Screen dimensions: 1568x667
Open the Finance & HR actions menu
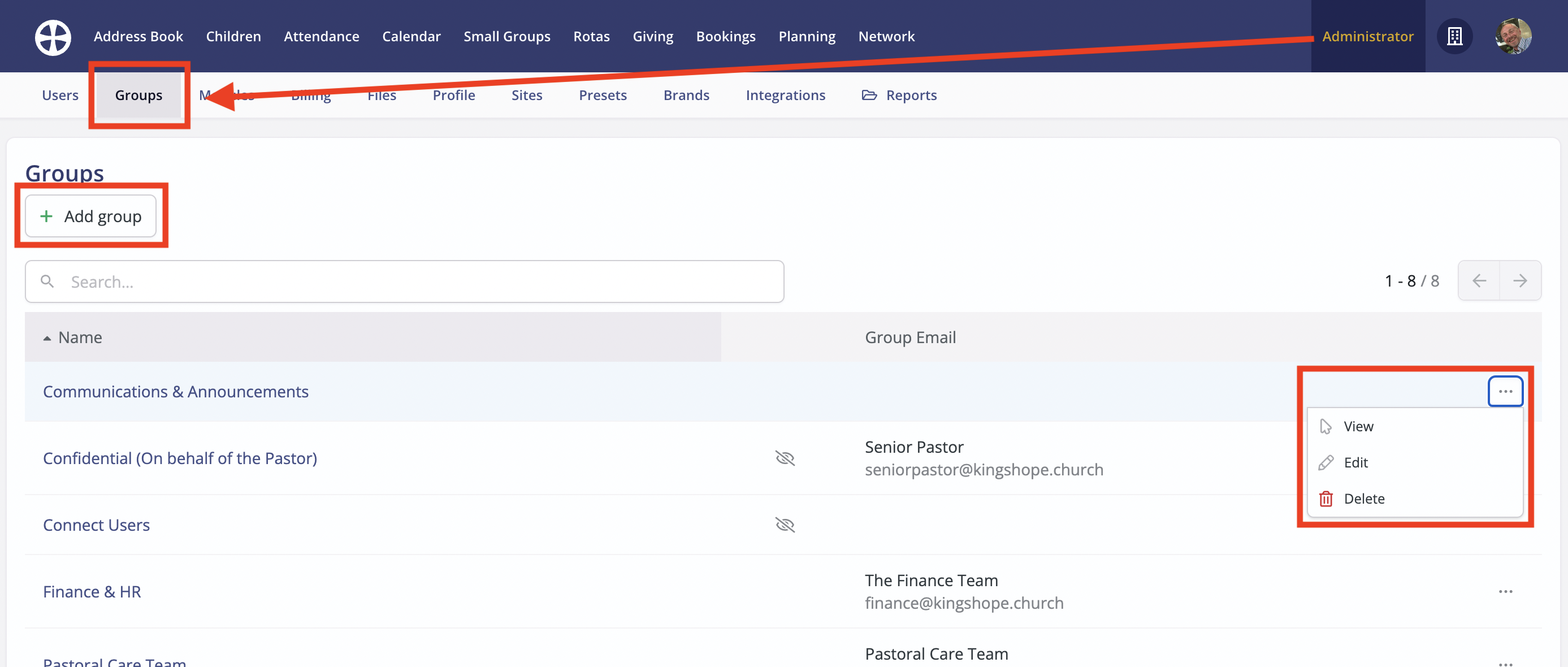click(1505, 591)
